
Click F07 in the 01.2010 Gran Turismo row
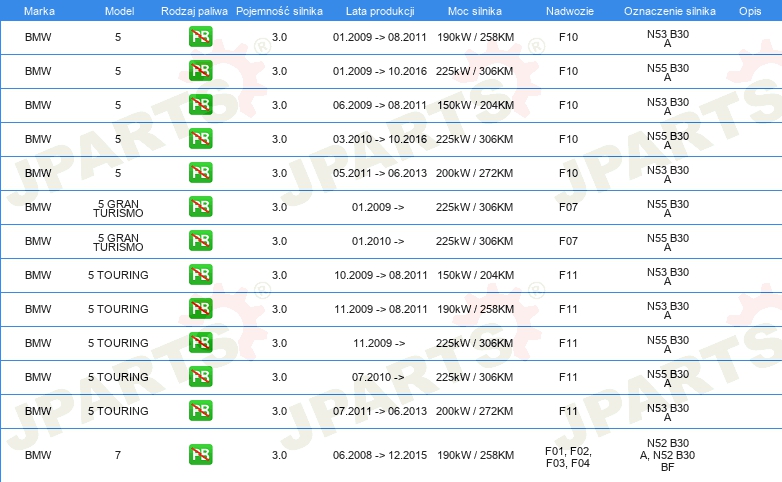coord(568,241)
